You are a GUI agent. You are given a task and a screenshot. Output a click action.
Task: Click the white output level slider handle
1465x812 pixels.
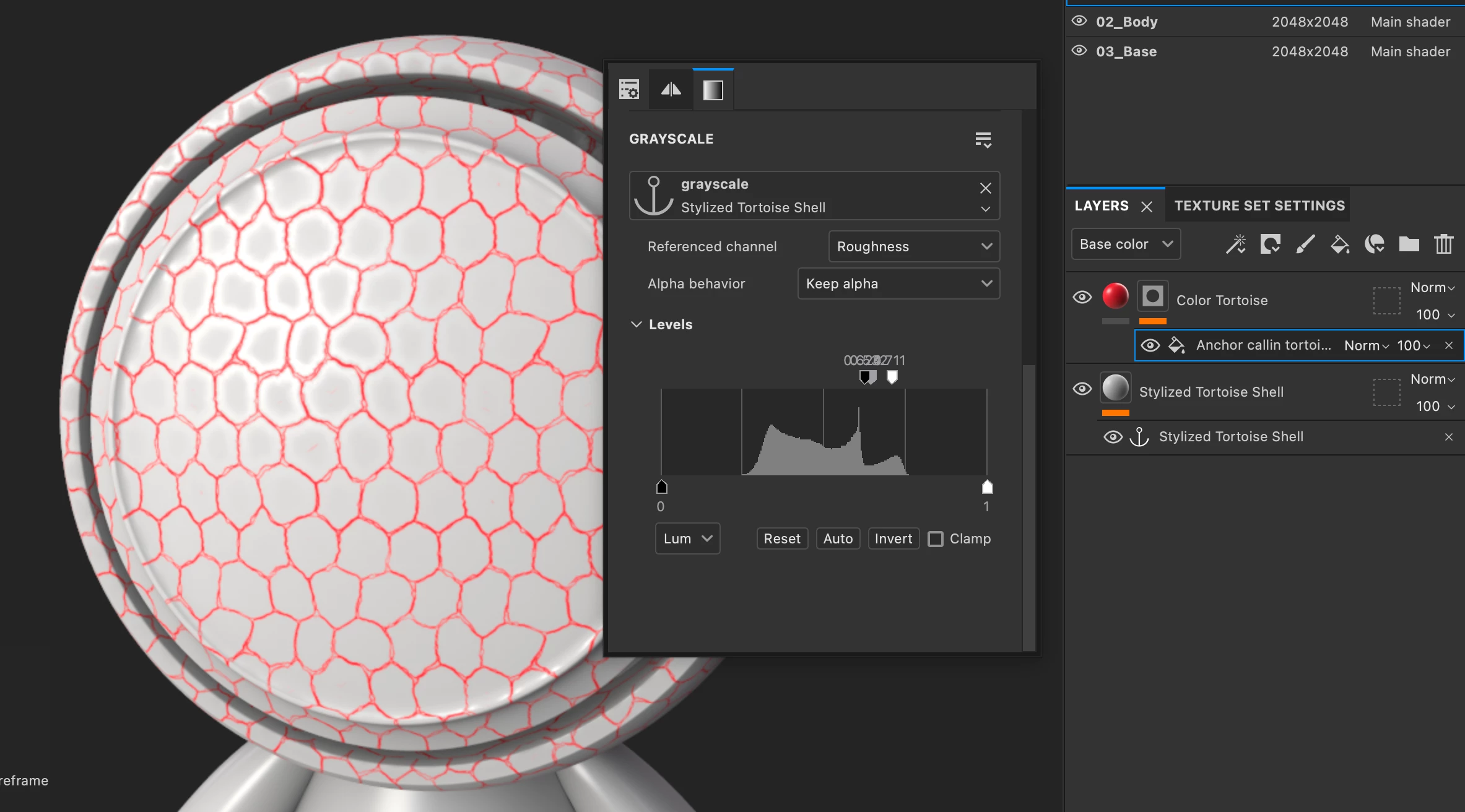pos(988,488)
